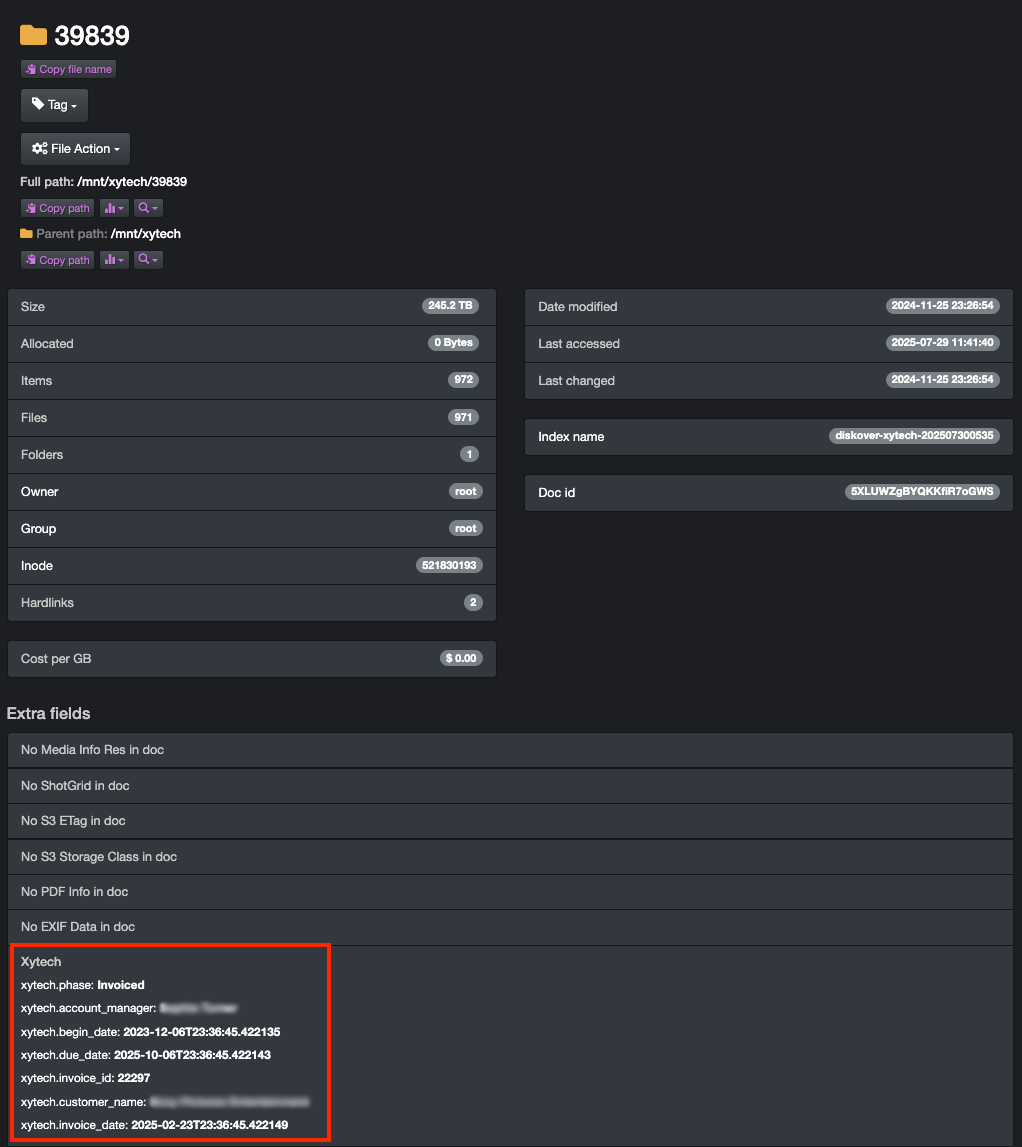Copy the full path /mnt/xytech/39839
Image resolution: width=1022 pixels, height=1147 pixels.
tap(57, 208)
